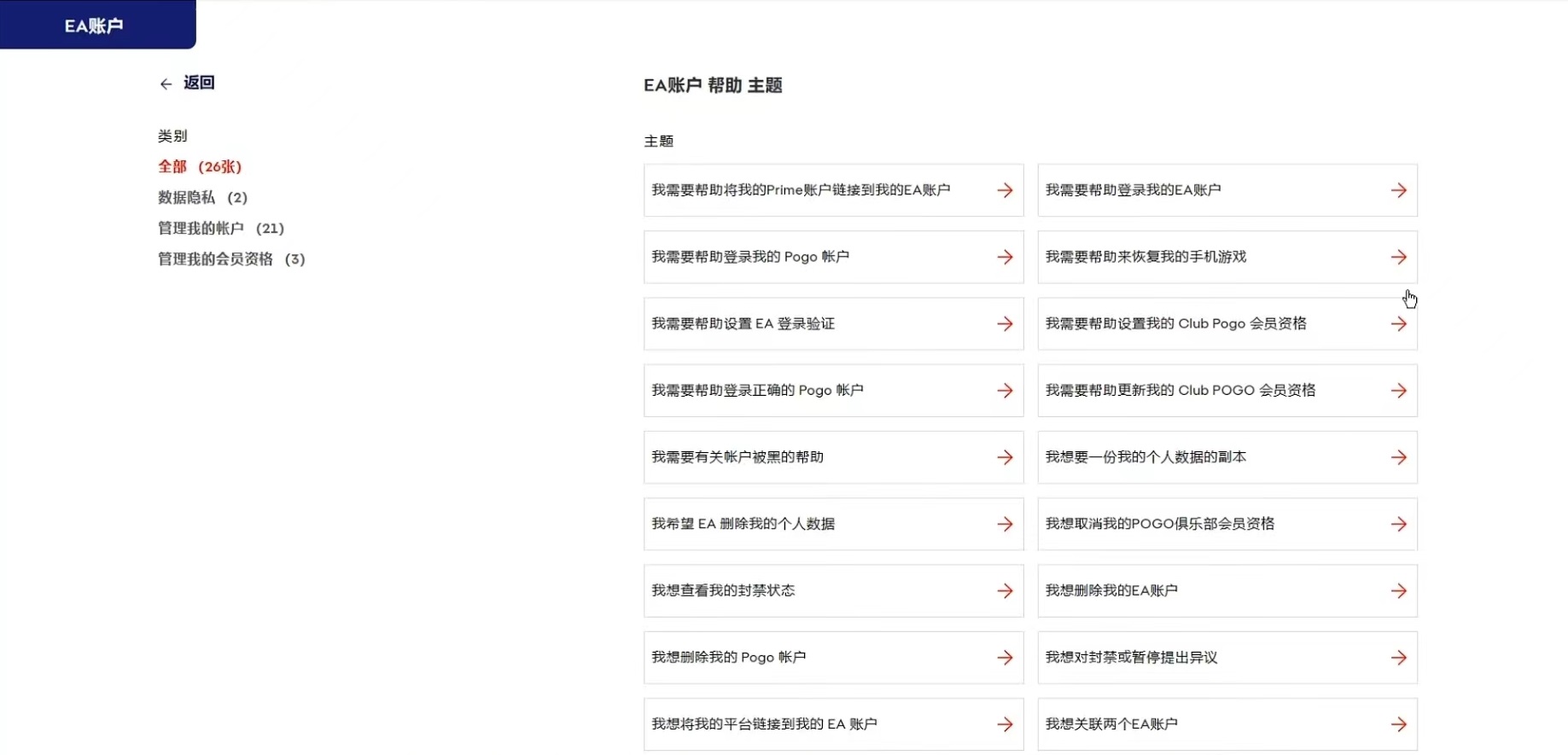Open topic 我需要有关帐户被黑的帮助
This screenshot has width=1568, height=755.
tap(833, 457)
